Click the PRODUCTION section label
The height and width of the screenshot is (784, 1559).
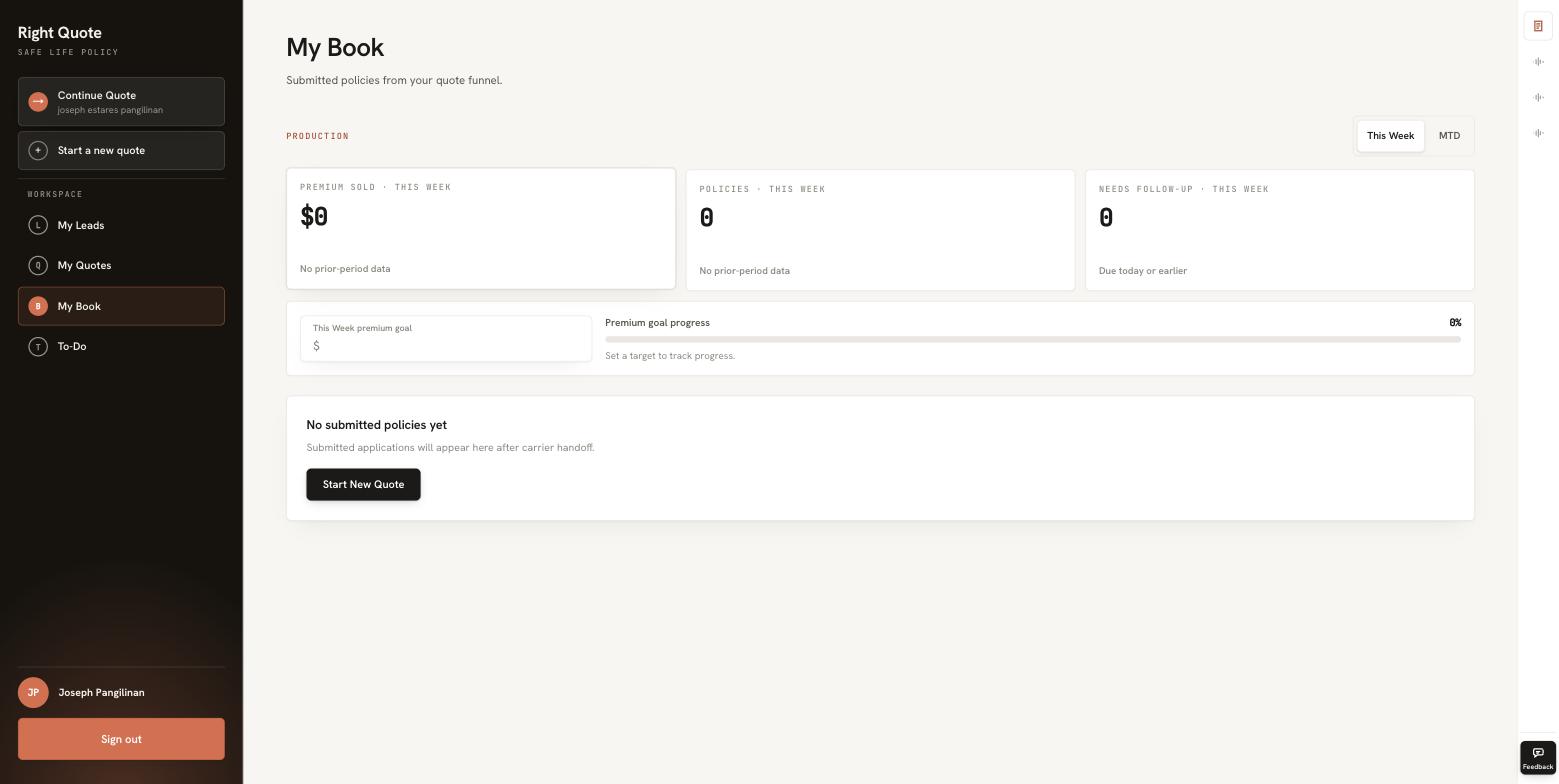tap(318, 136)
